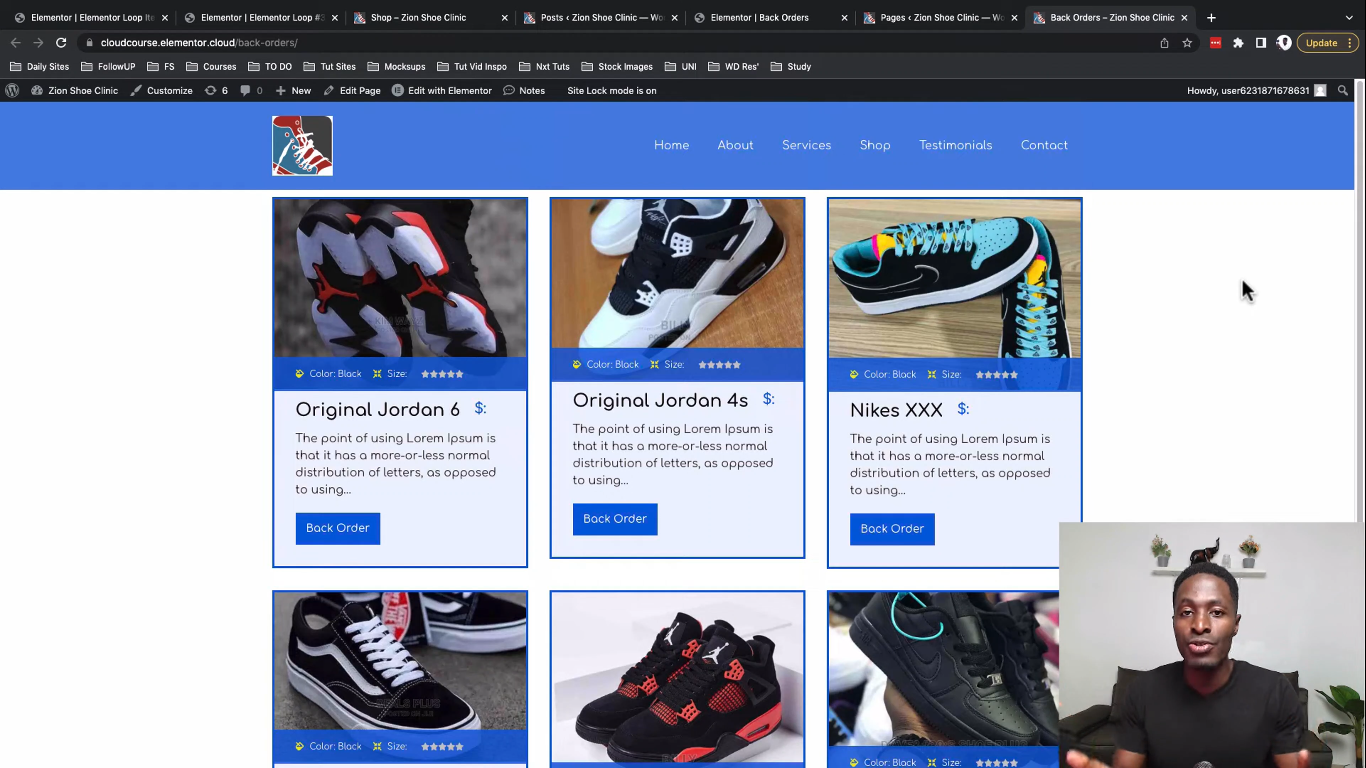The image size is (1366, 768).
Task: Close the Elementor | Back Orders tab
Action: [844, 18]
